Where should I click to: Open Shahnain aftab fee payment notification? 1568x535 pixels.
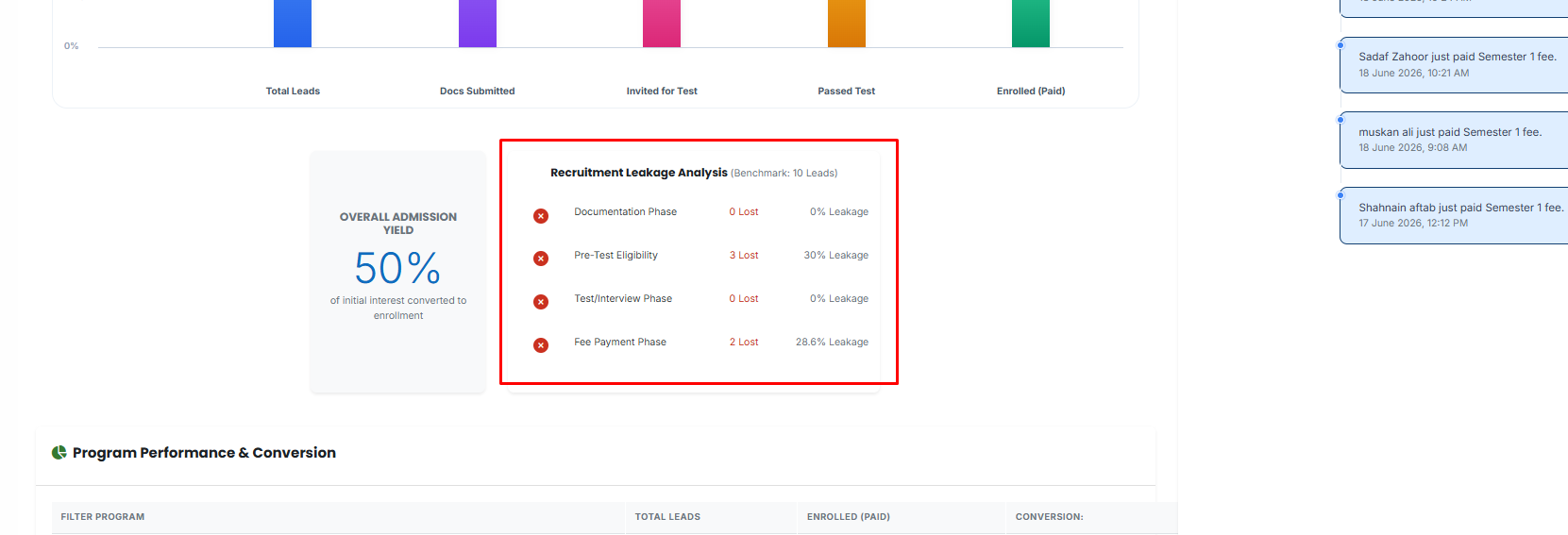(x=1454, y=215)
